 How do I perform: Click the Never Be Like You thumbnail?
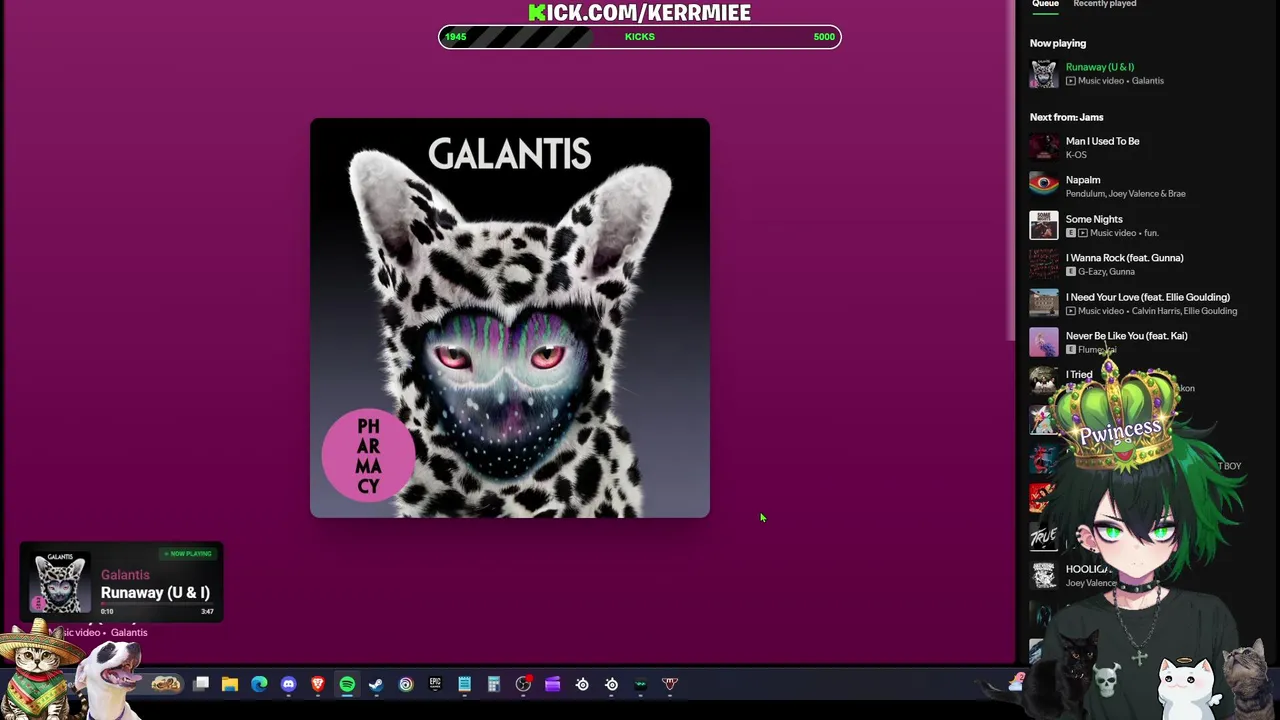(1044, 342)
